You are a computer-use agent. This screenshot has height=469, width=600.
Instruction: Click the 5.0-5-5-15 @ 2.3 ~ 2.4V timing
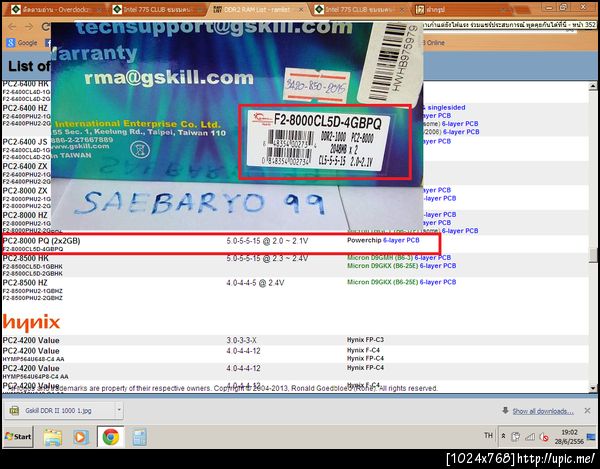pyautogui.click(x=267, y=258)
